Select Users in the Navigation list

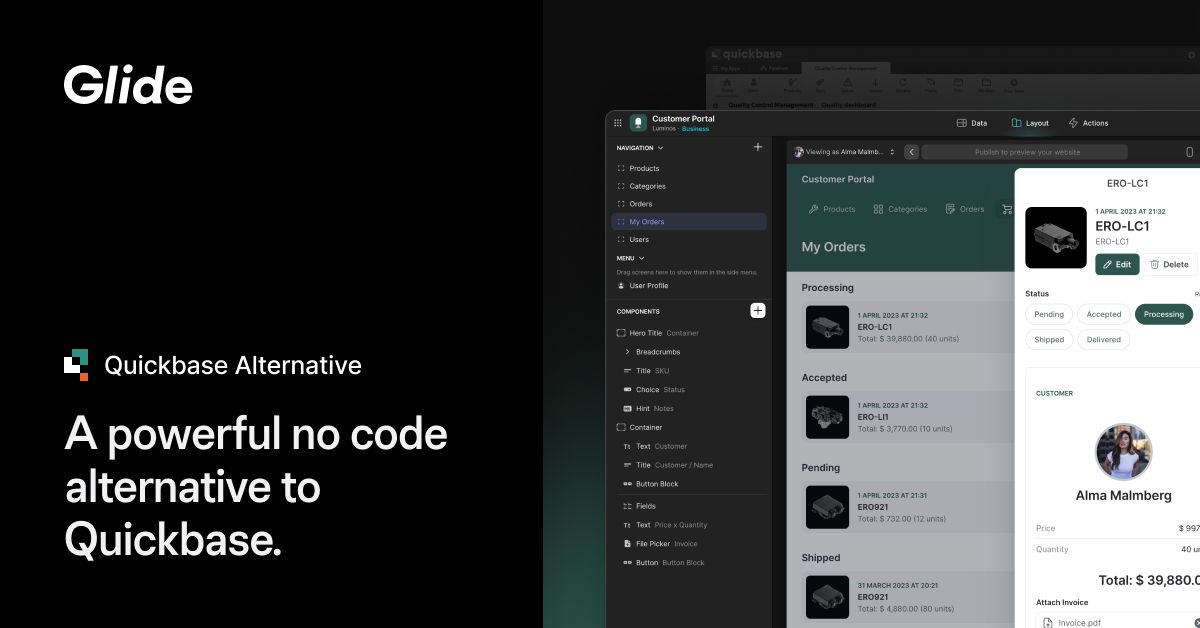[x=689, y=240]
